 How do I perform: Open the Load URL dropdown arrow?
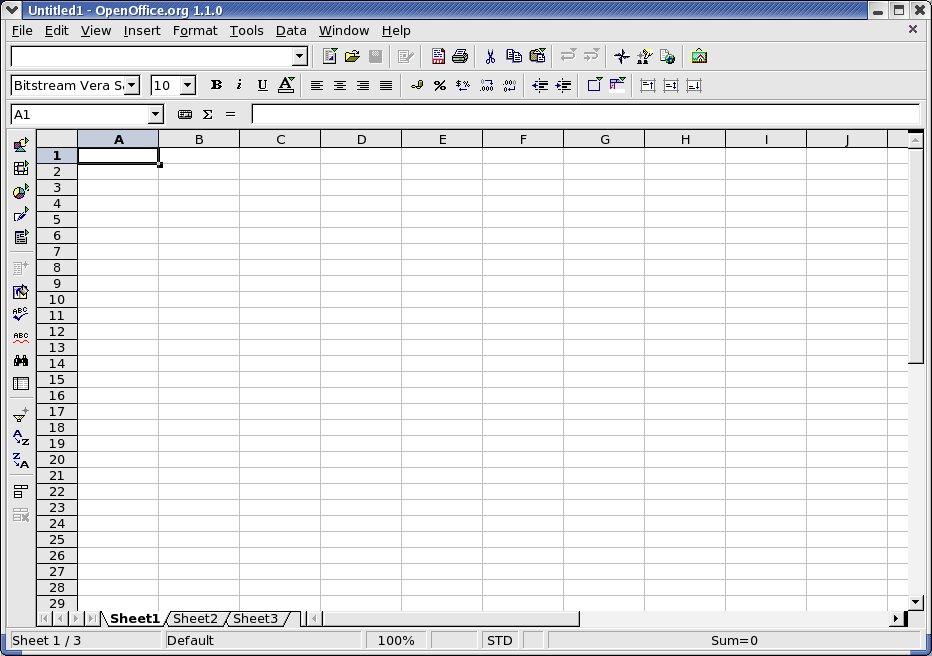pyautogui.click(x=300, y=56)
